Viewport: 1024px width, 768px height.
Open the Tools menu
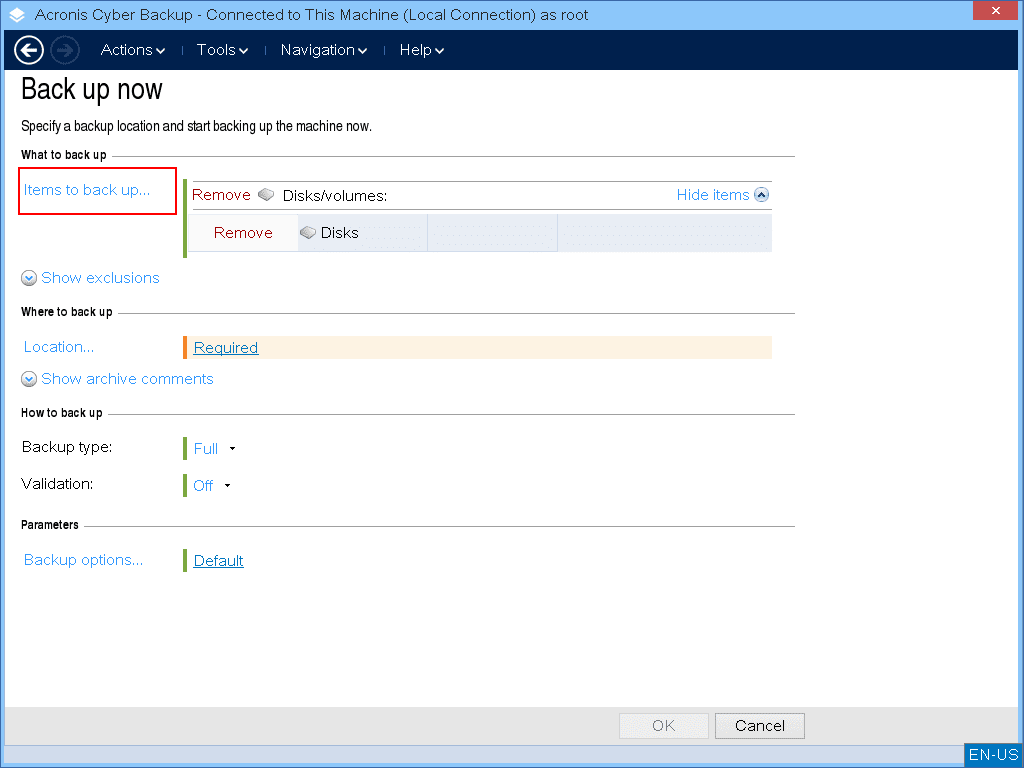222,50
